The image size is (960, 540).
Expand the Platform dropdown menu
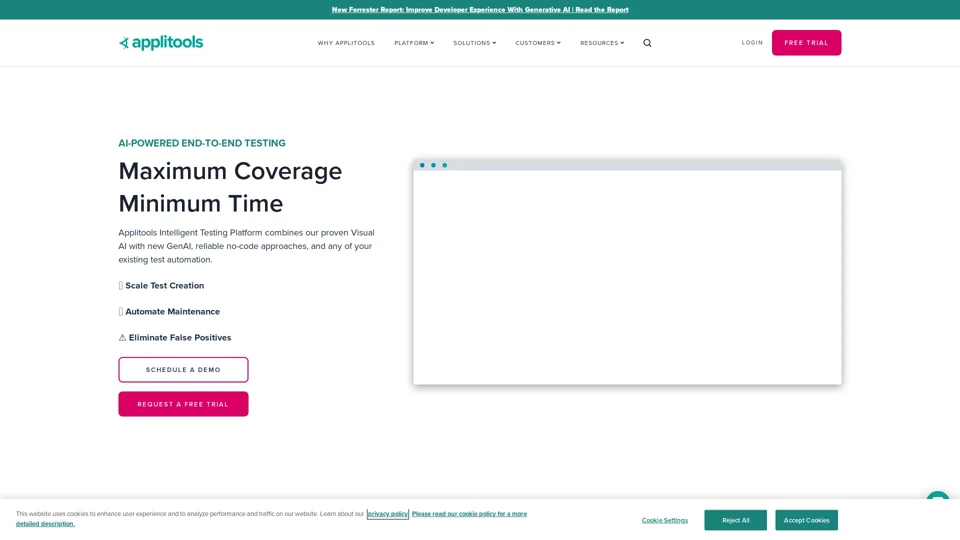tap(414, 43)
